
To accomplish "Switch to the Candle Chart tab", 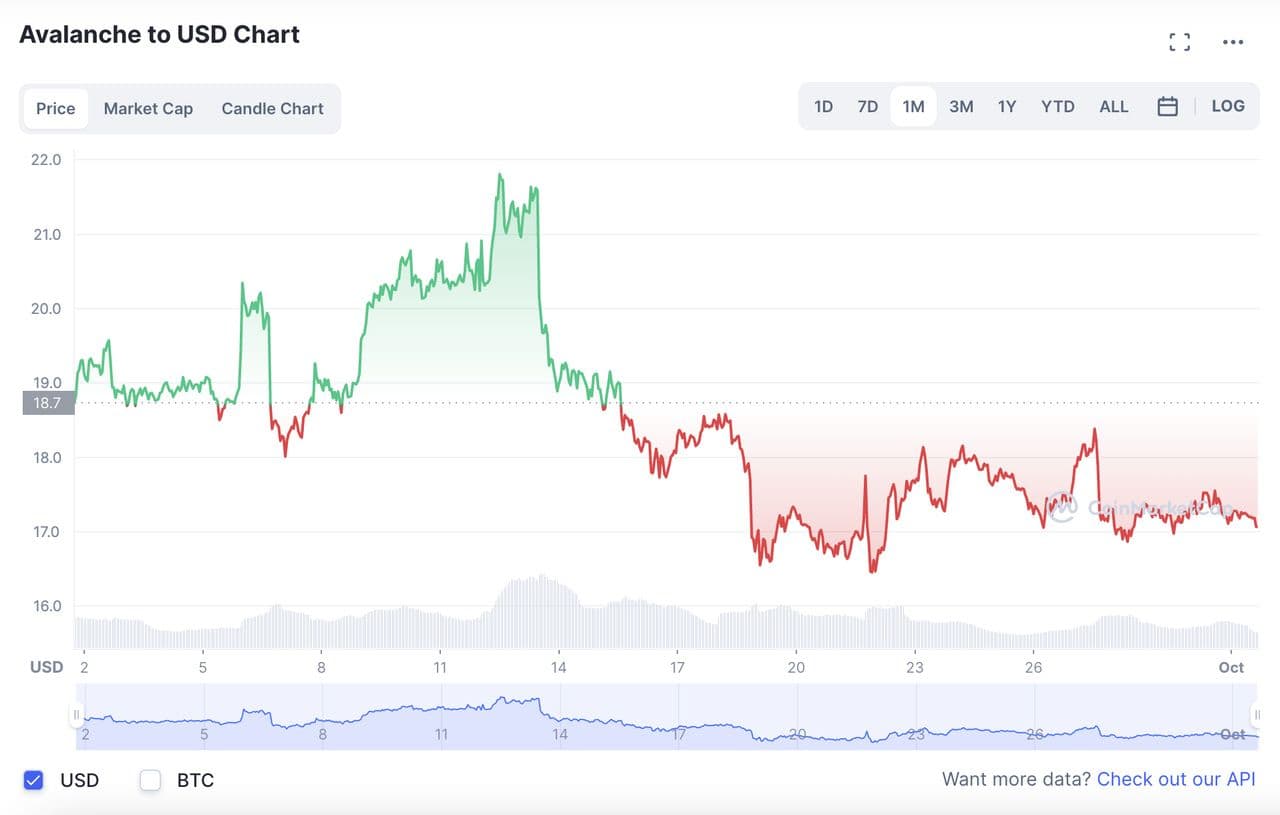I will click(x=272, y=108).
